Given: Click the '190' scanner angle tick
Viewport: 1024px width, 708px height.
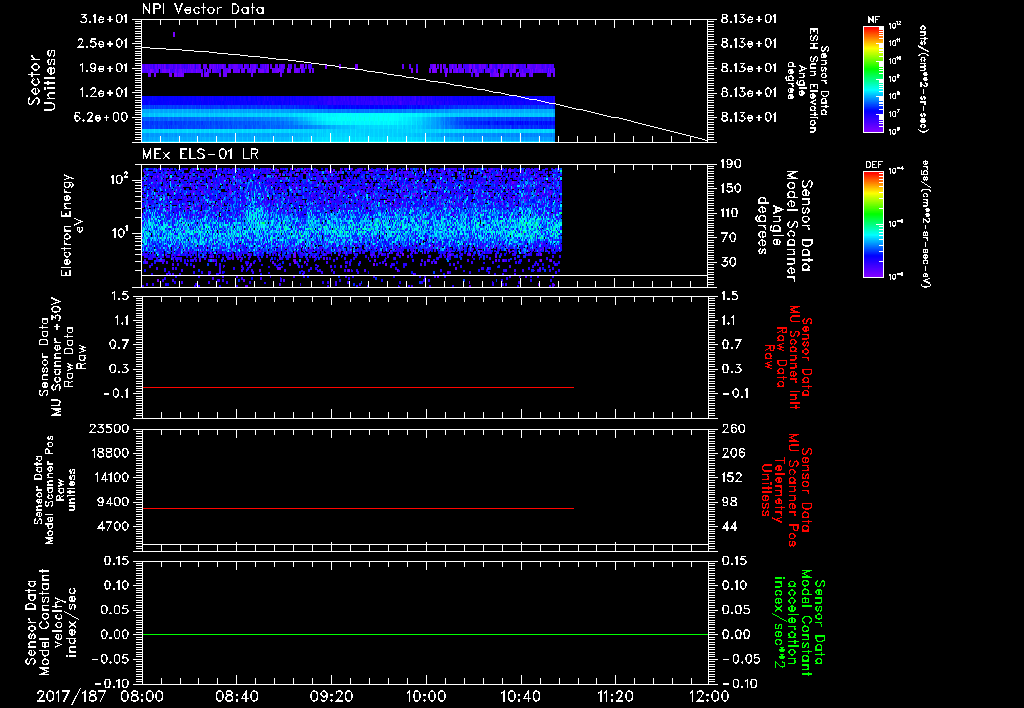Looking at the screenshot, I should pyautogui.click(x=733, y=164).
